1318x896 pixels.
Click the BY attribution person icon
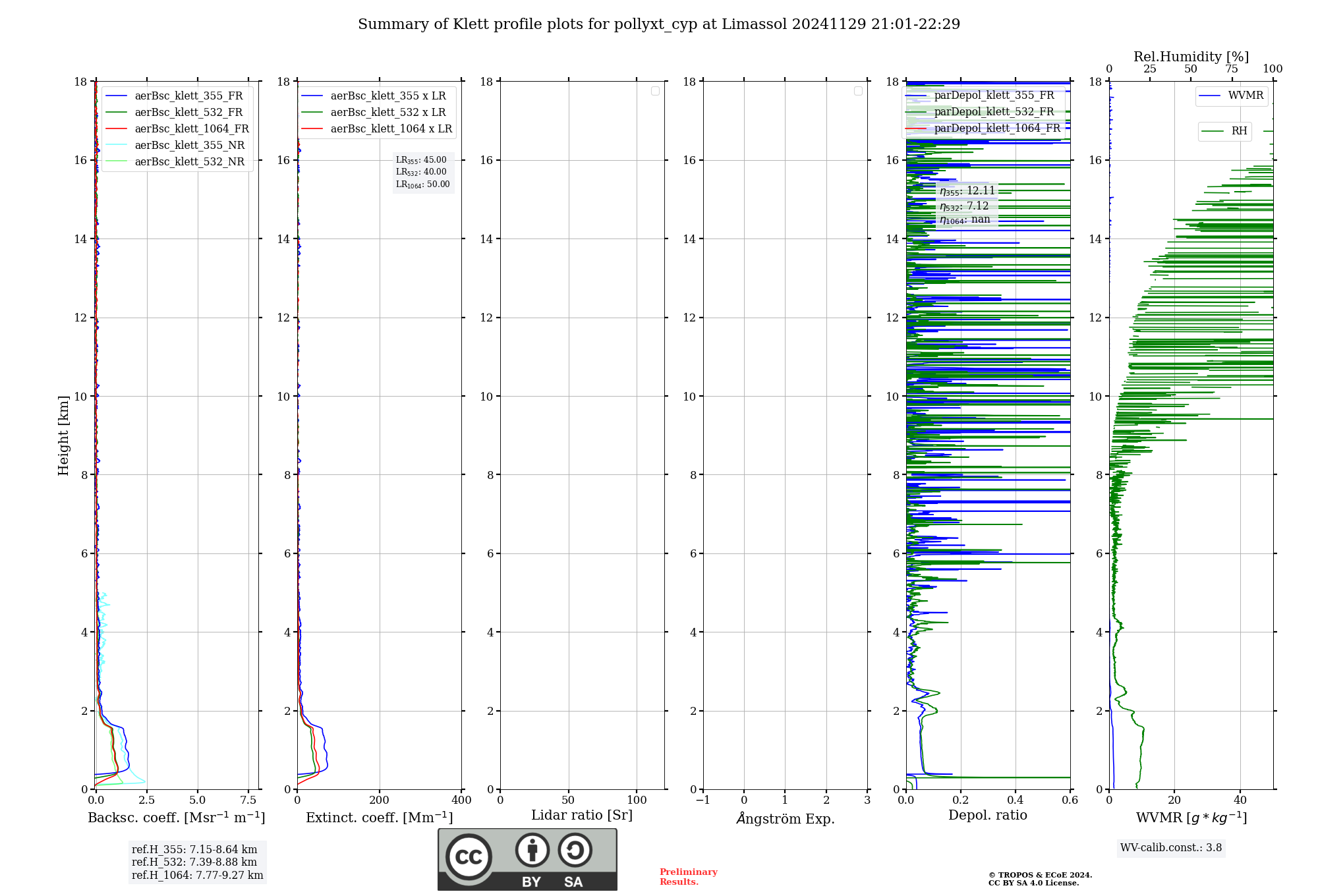[532, 850]
